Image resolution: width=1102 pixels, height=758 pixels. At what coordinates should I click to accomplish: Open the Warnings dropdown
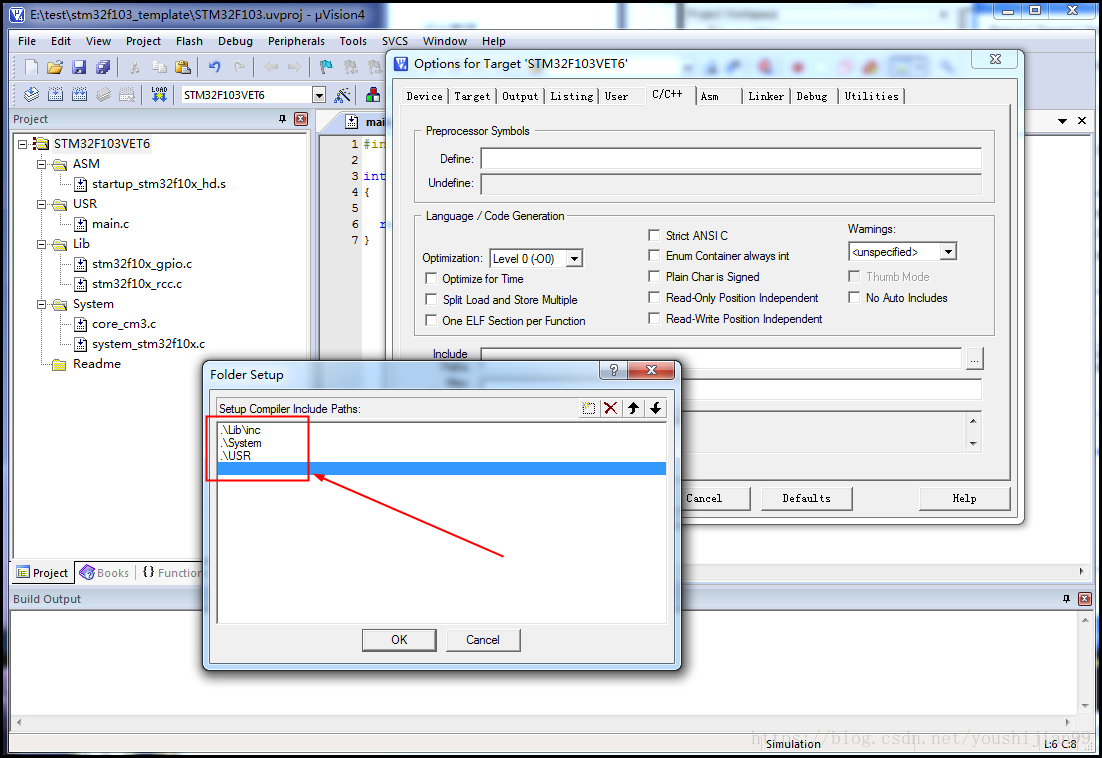pos(948,251)
